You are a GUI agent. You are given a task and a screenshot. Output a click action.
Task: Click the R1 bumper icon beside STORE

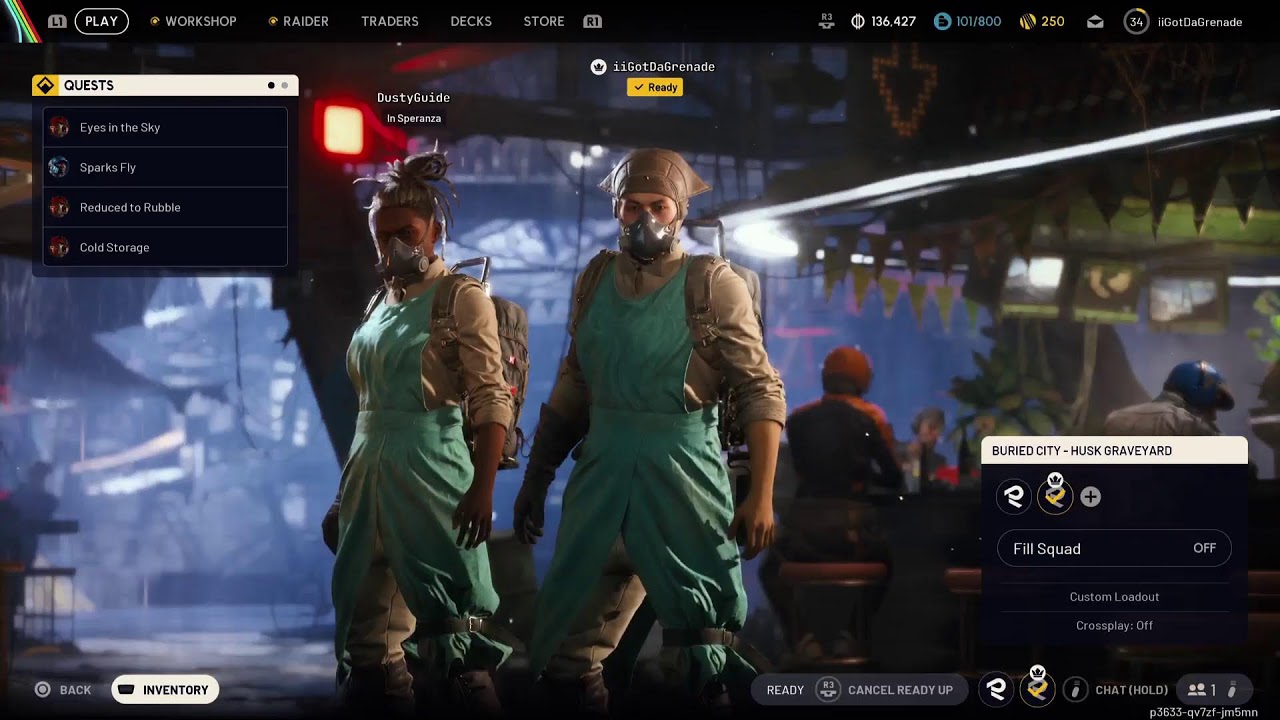592,21
